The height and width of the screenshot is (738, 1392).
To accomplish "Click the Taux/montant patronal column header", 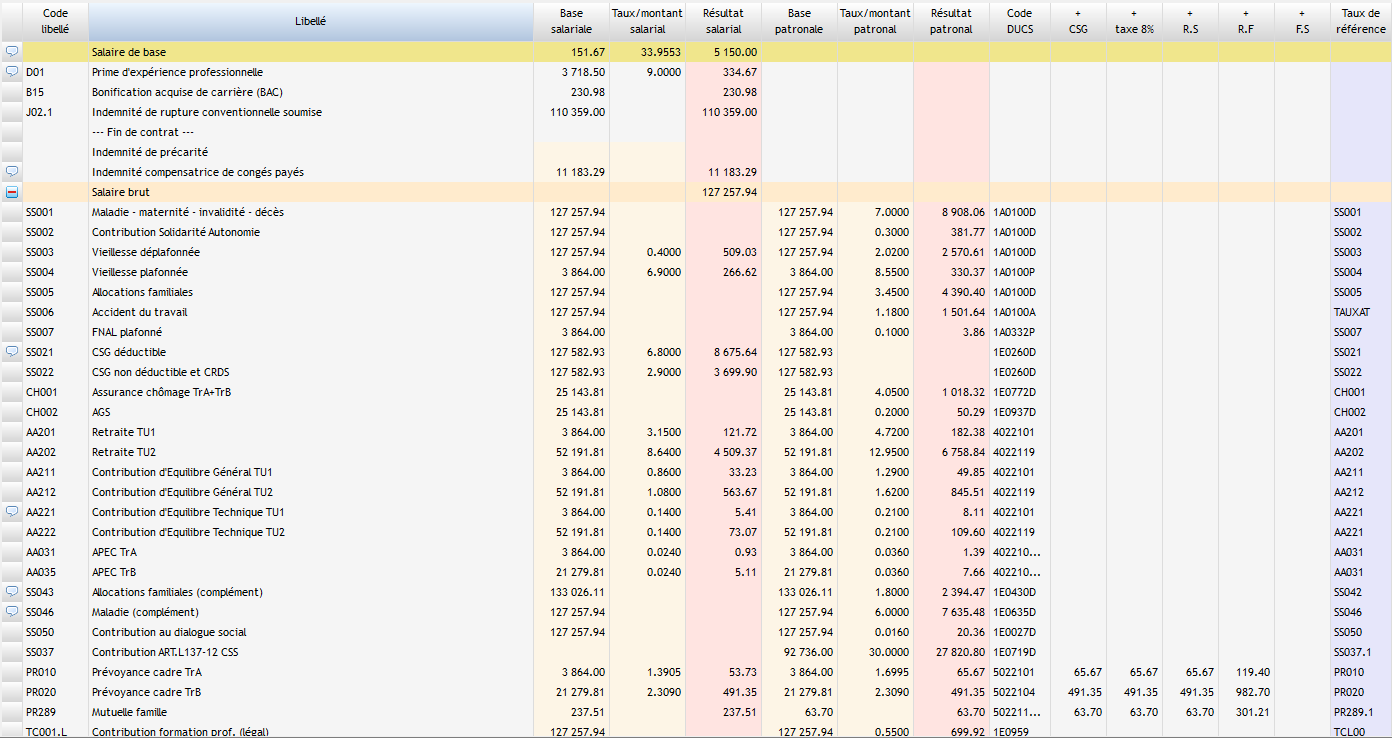I will click(x=875, y=21).
